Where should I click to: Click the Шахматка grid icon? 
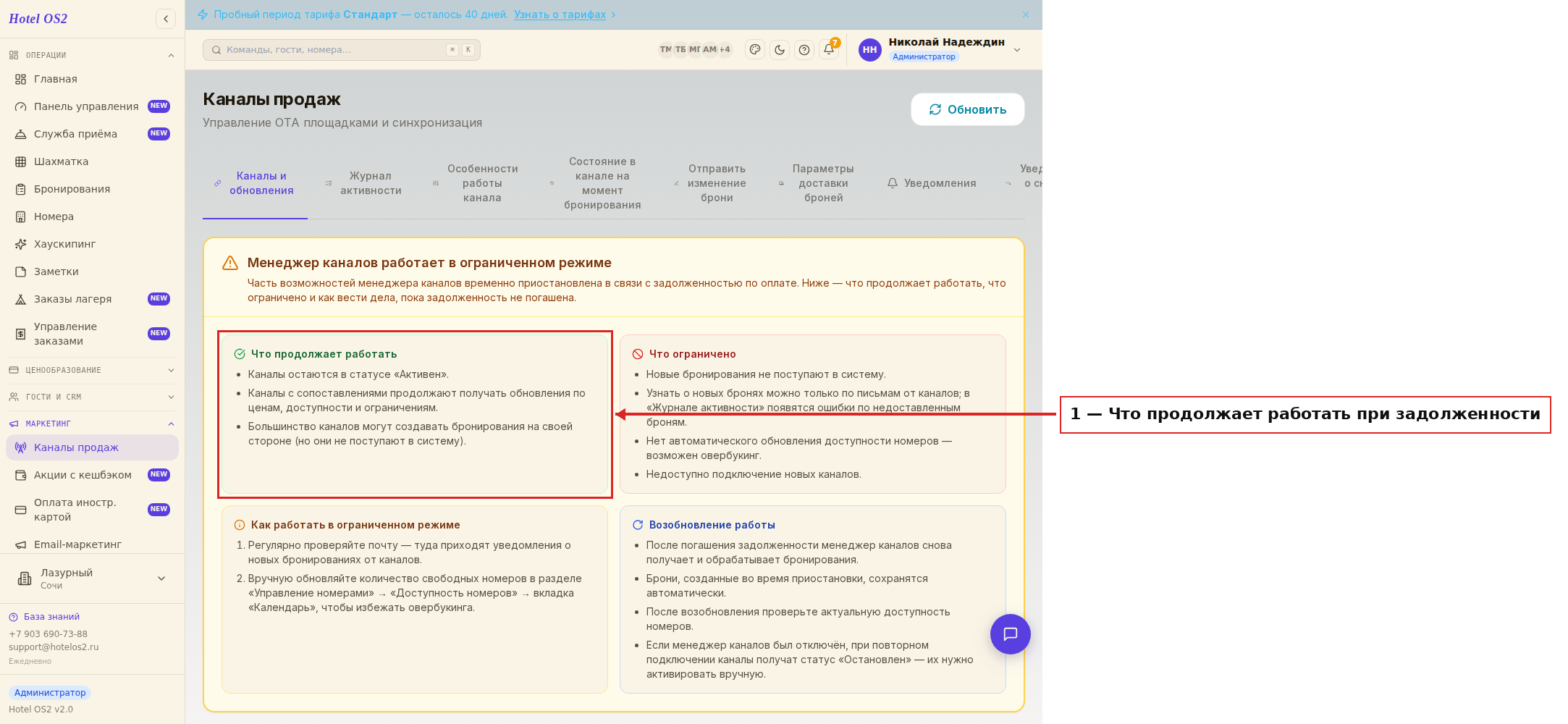pos(21,161)
